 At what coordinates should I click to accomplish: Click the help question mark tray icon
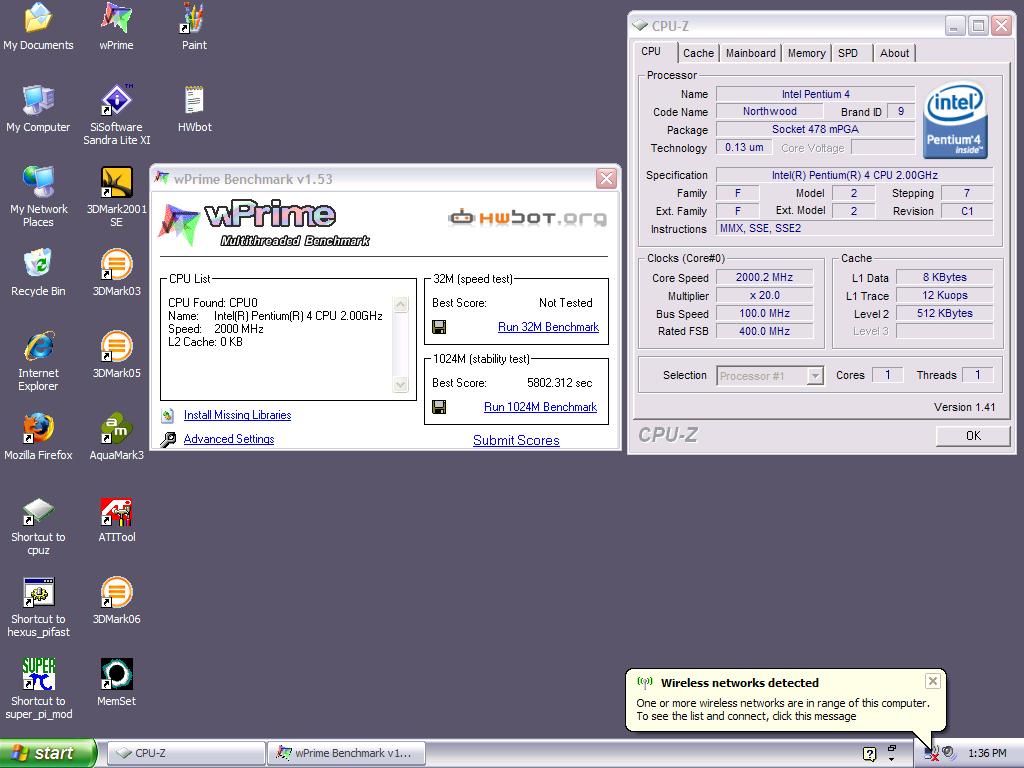[869, 754]
